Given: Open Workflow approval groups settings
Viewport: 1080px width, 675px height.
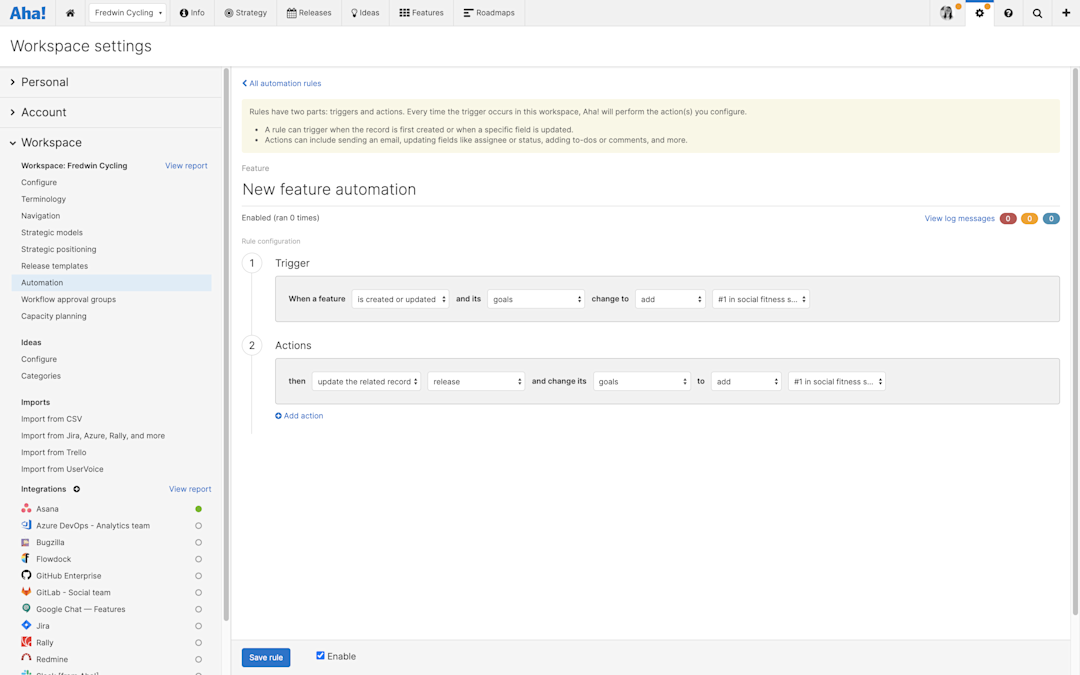Looking at the screenshot, I should [68, 300].
